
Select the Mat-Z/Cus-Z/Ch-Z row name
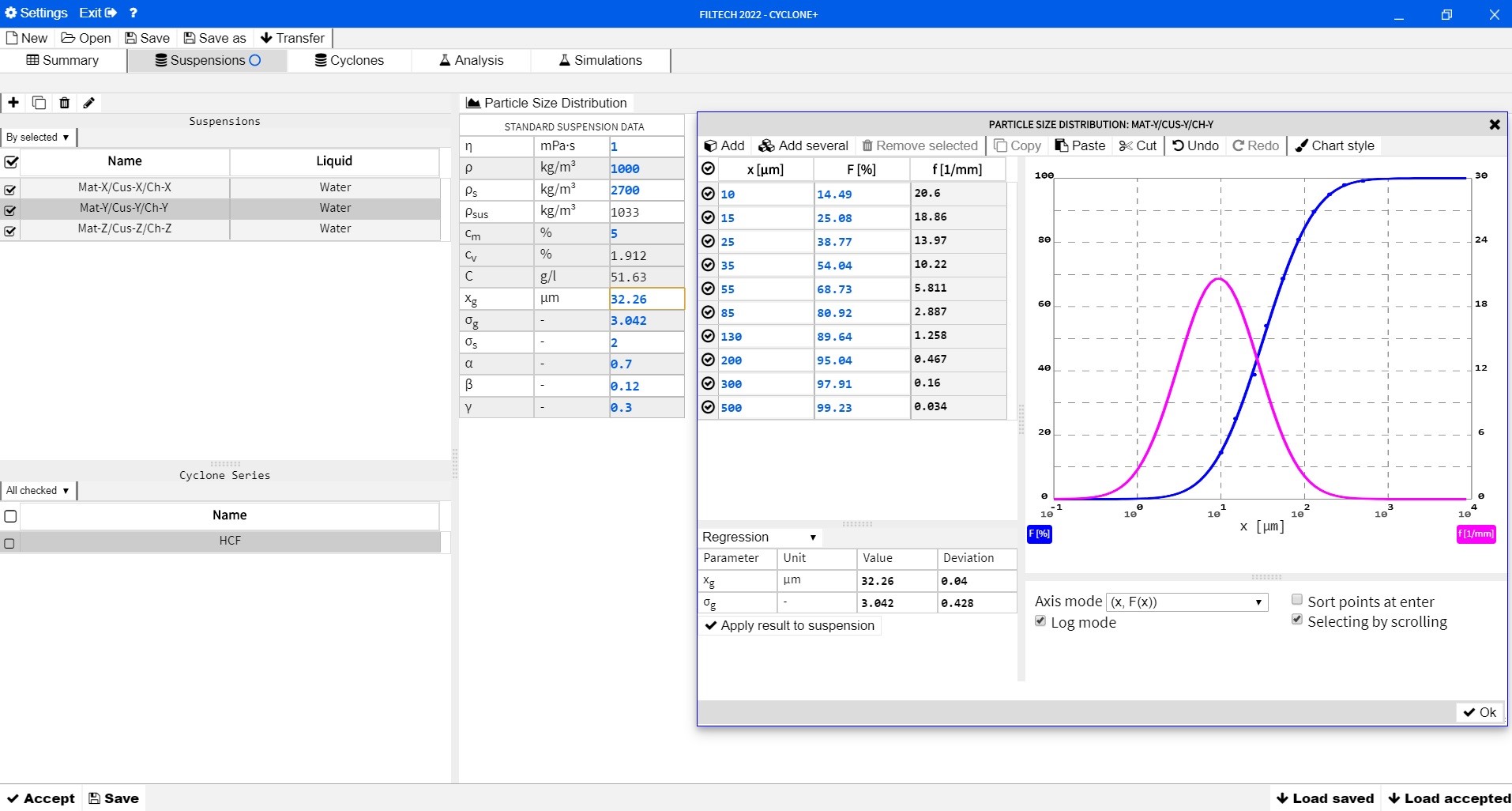(x=125, y=228)
